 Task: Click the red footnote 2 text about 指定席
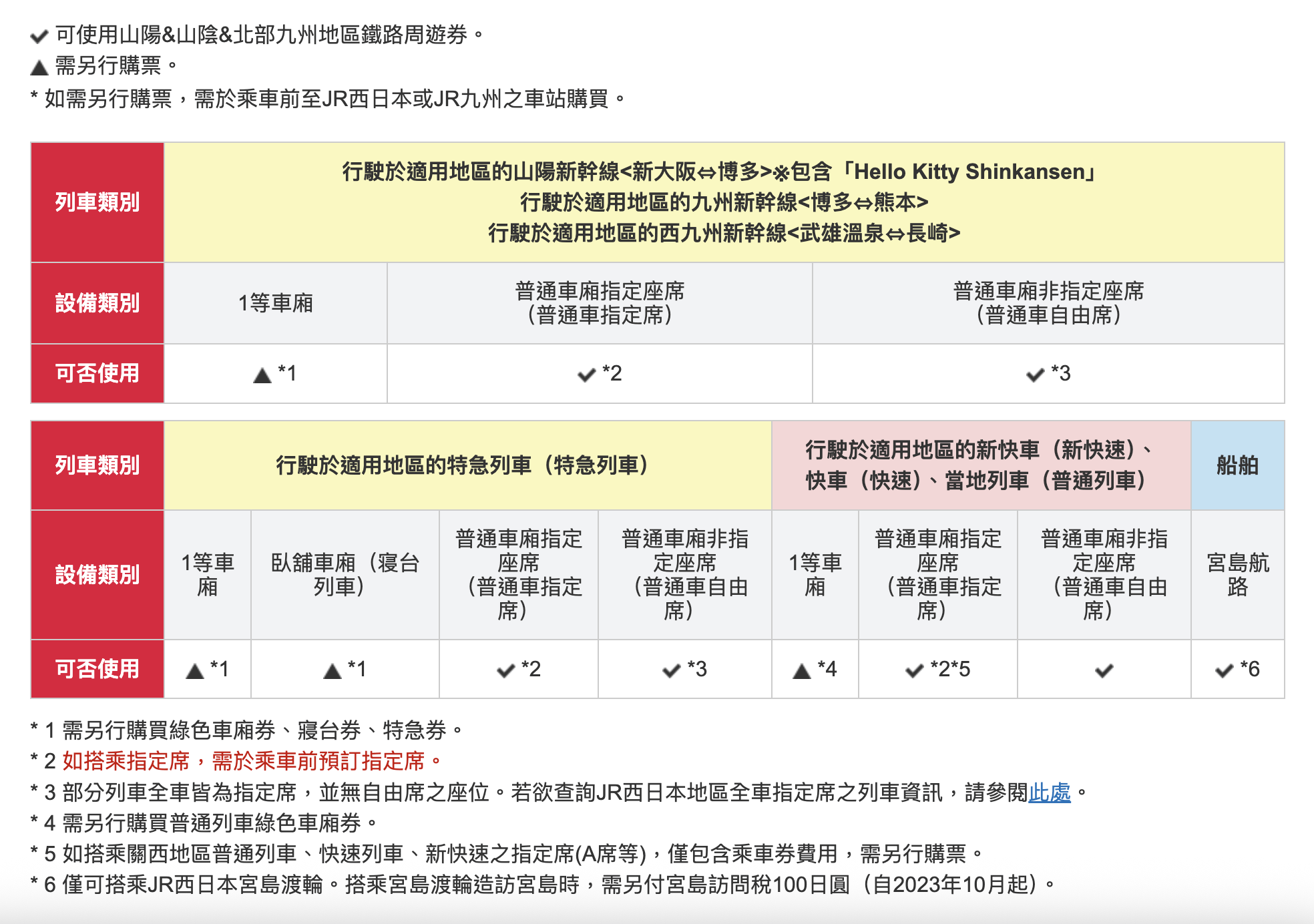coord(251,761)
